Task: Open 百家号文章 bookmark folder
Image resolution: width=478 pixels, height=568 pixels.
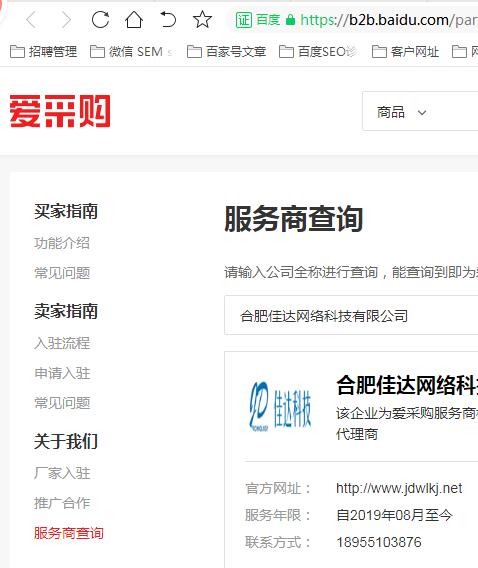Action: (227, 52)
